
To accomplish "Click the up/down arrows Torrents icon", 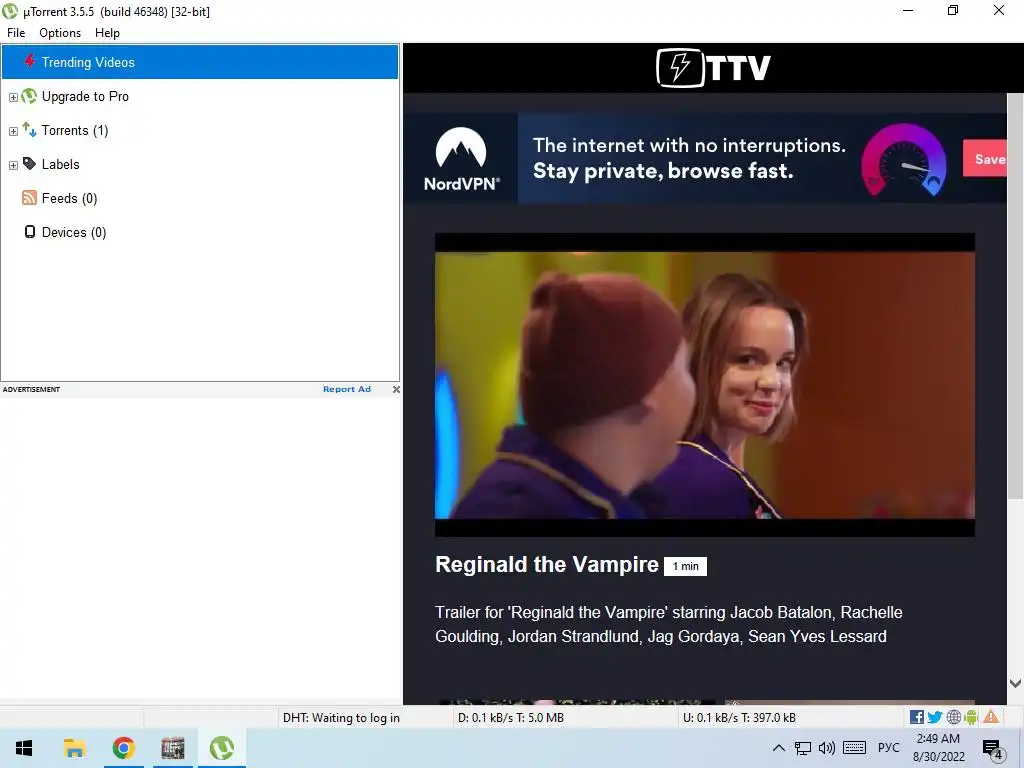I will [x=29, y=129].
